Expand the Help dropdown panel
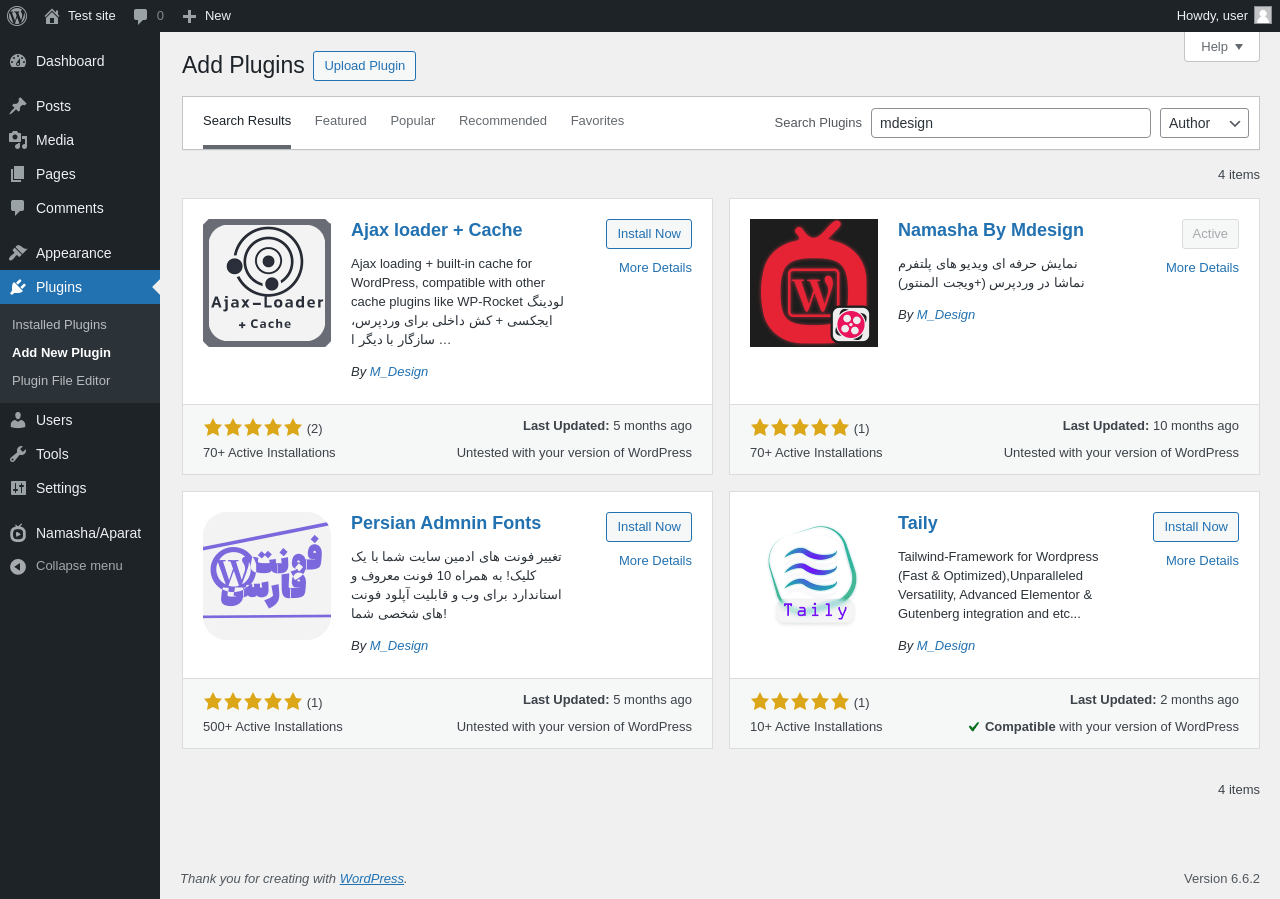This screenshot has height=899, width=1280. click(1222, 46)
